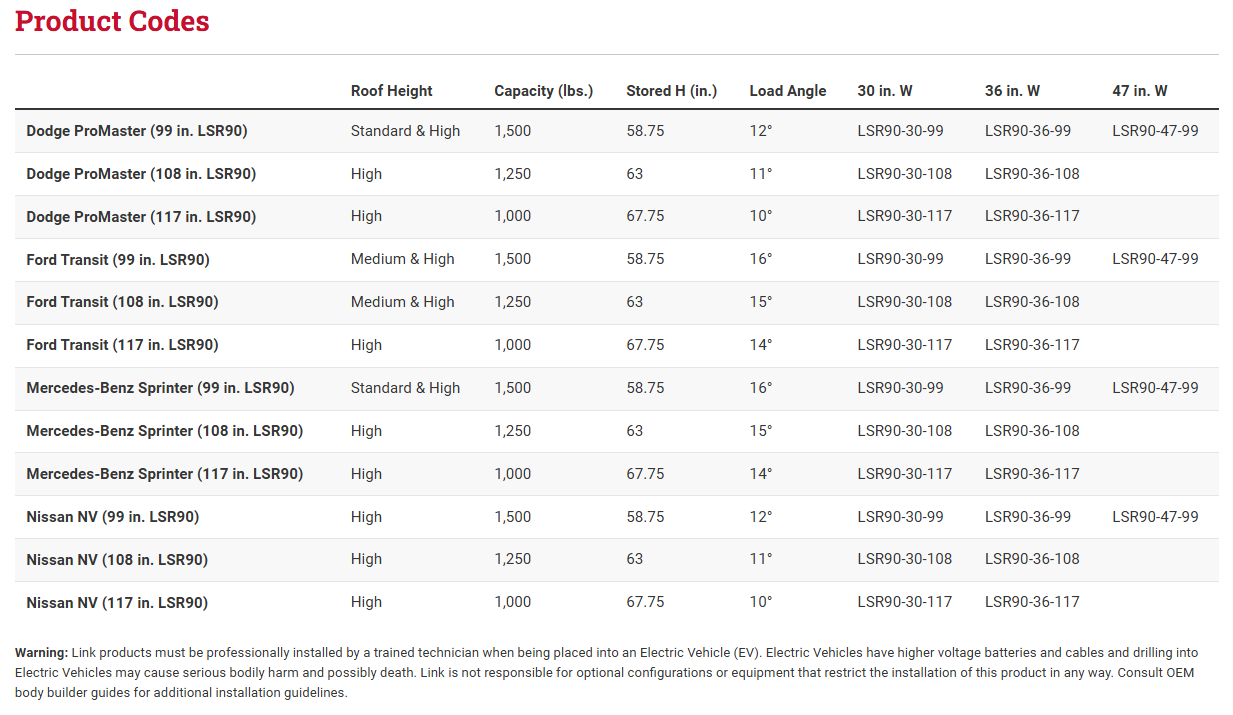Viewport: 1233px width, 715px height.
Task: Click LSR90-36-108 in Mercedes-Benz Sprinter 108 row
Action: pos(1032,431)
